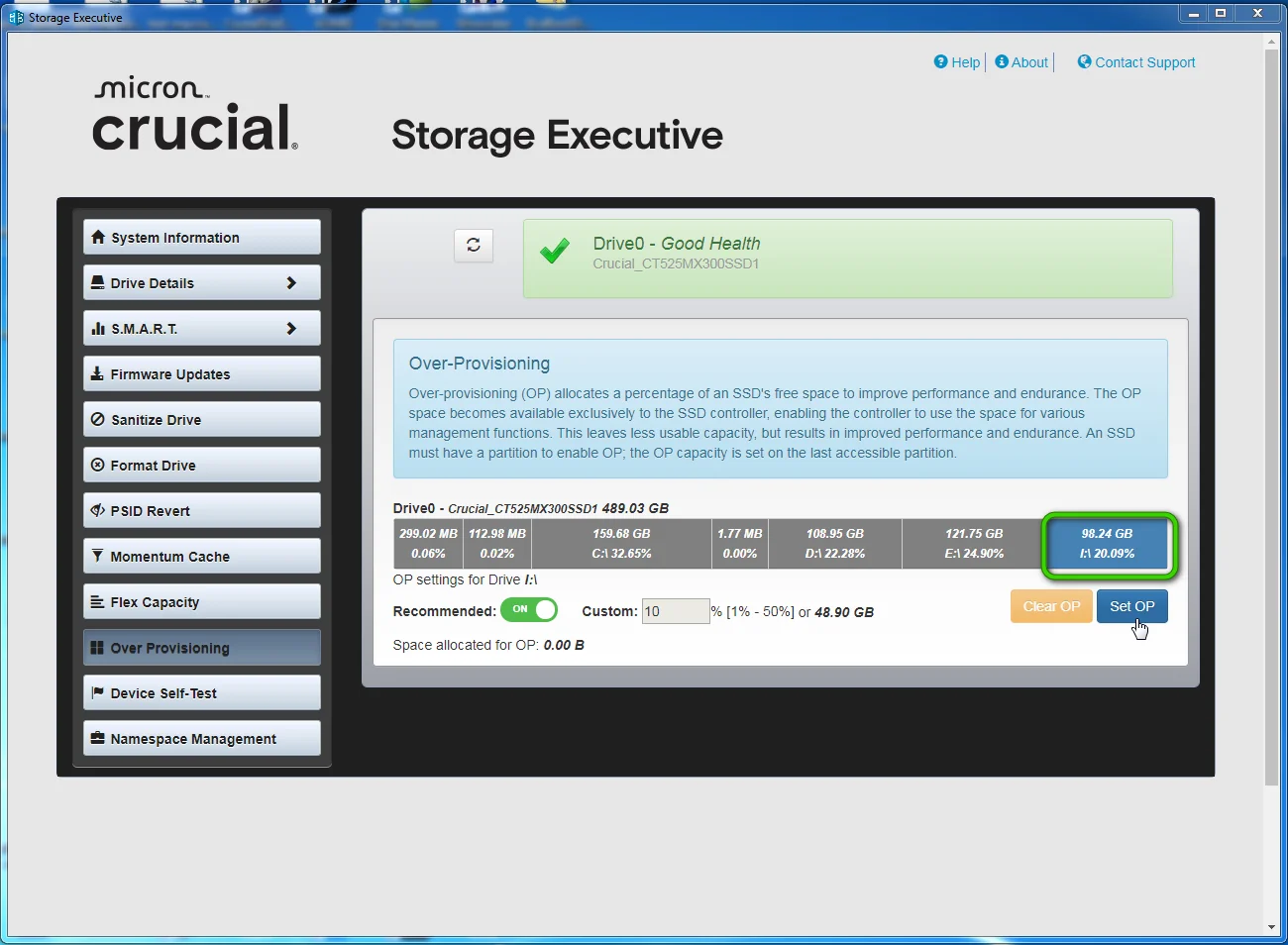Click the refresh drive icon button
The image size is (1288, 945).
point(474,245)
